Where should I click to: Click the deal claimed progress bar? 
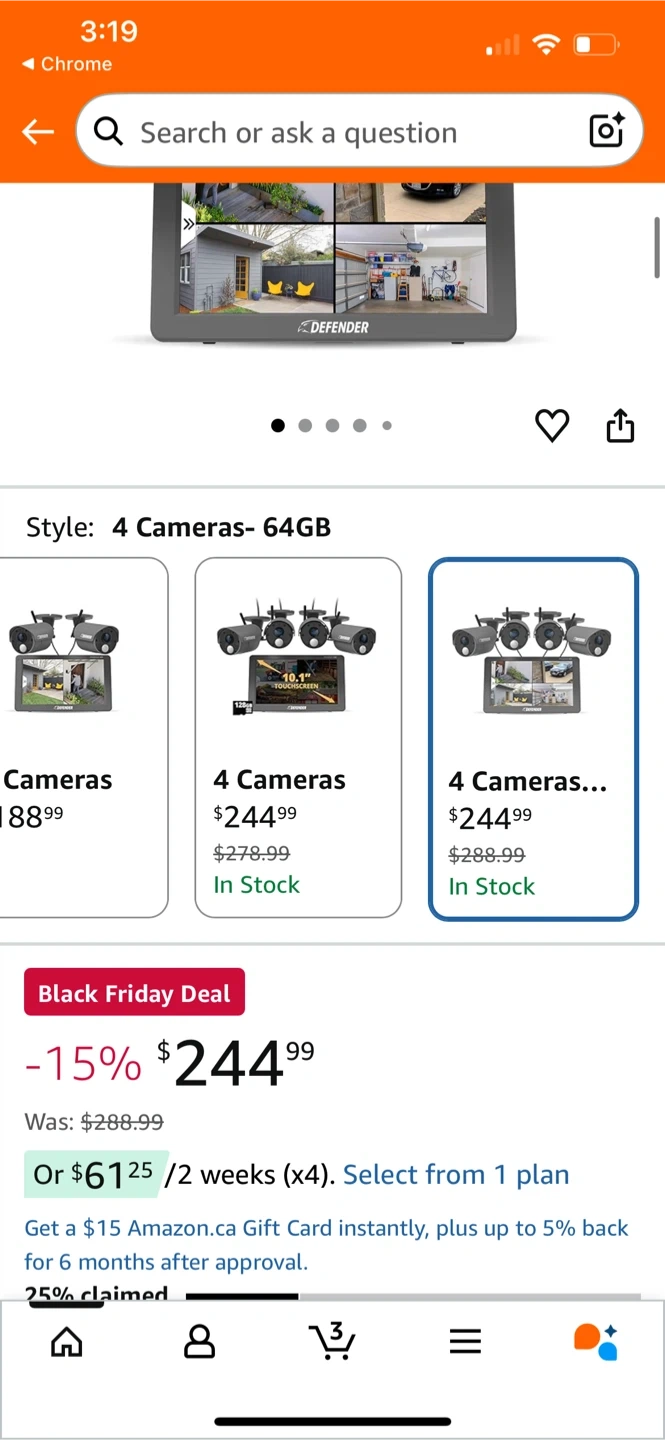point(412,1296)
